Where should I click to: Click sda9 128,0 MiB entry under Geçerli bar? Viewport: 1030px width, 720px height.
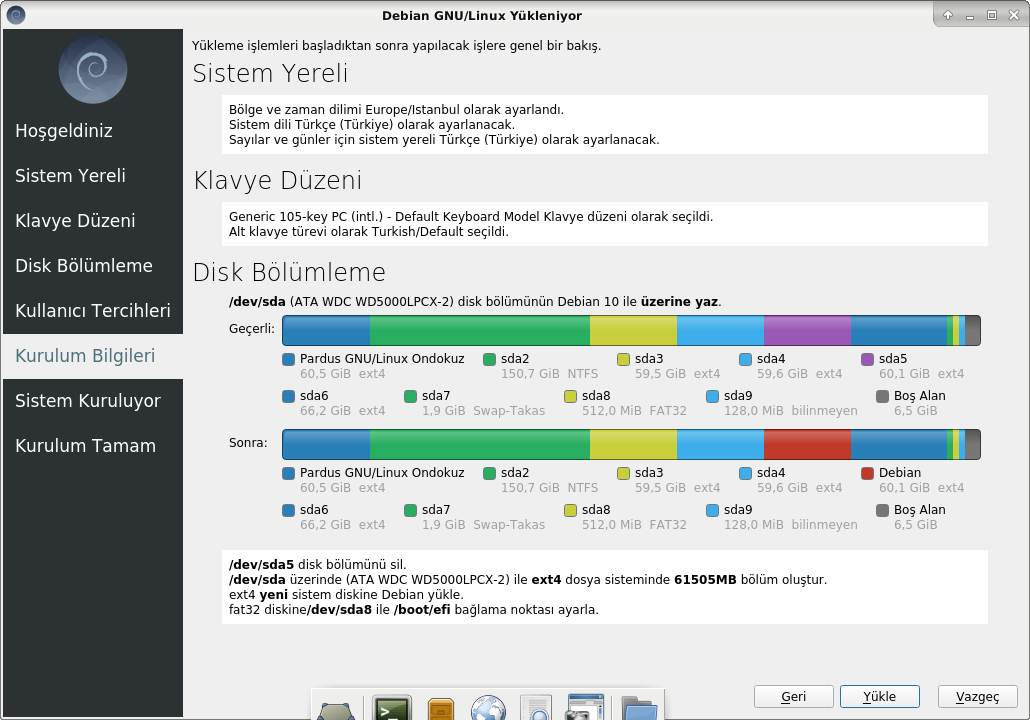782,403
